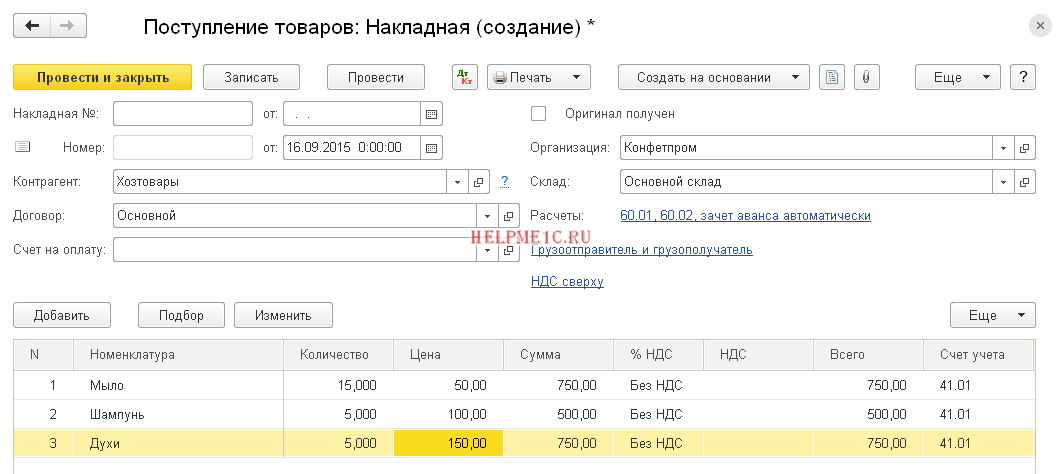Screen dimensions: 1062x474
Task: Open the document report icon beside Создать на основании
Action: click(x=832, y=77)
